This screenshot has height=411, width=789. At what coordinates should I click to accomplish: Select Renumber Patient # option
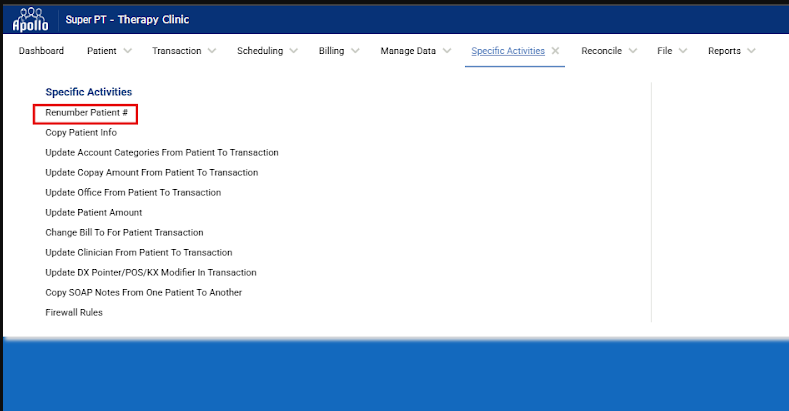coord(86,113)
